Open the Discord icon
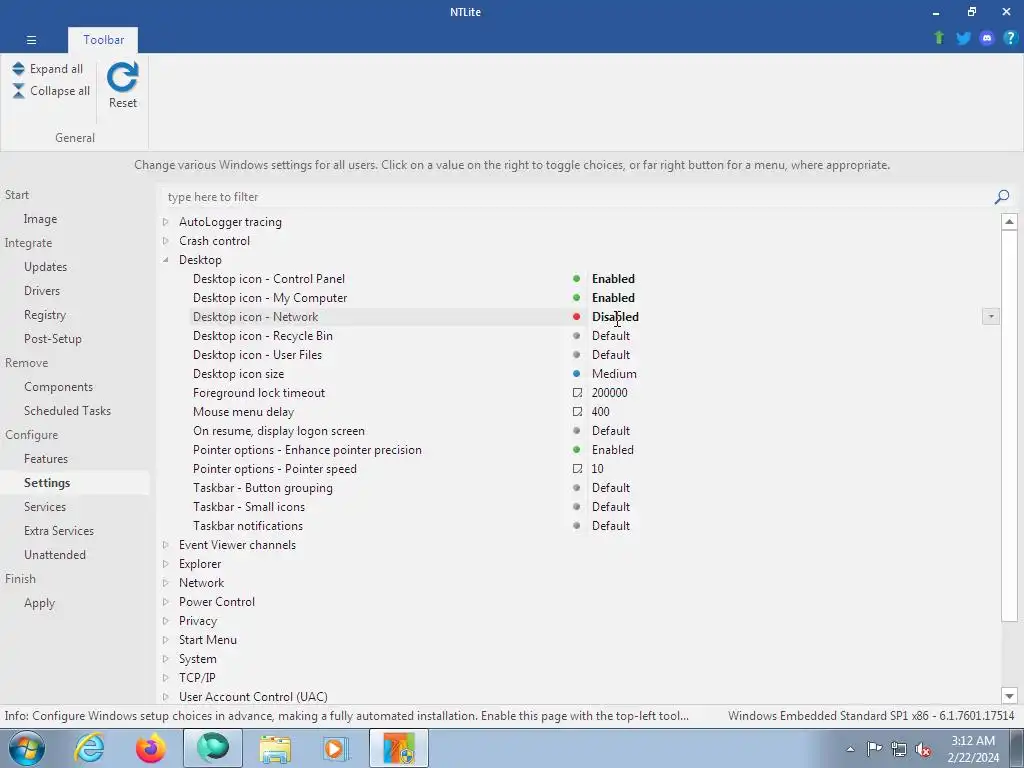This screenshot has width=1024, height=768. [987, 38]
